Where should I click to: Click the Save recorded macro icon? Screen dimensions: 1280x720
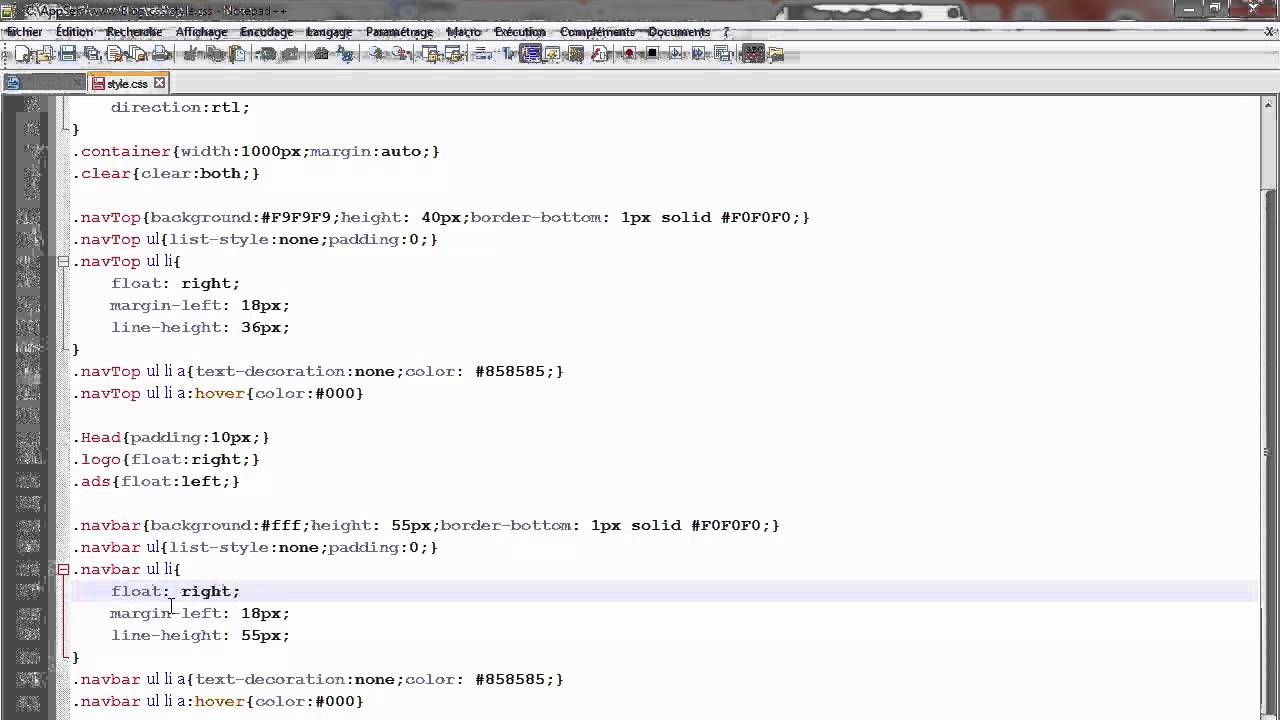[x=722, y=54]
